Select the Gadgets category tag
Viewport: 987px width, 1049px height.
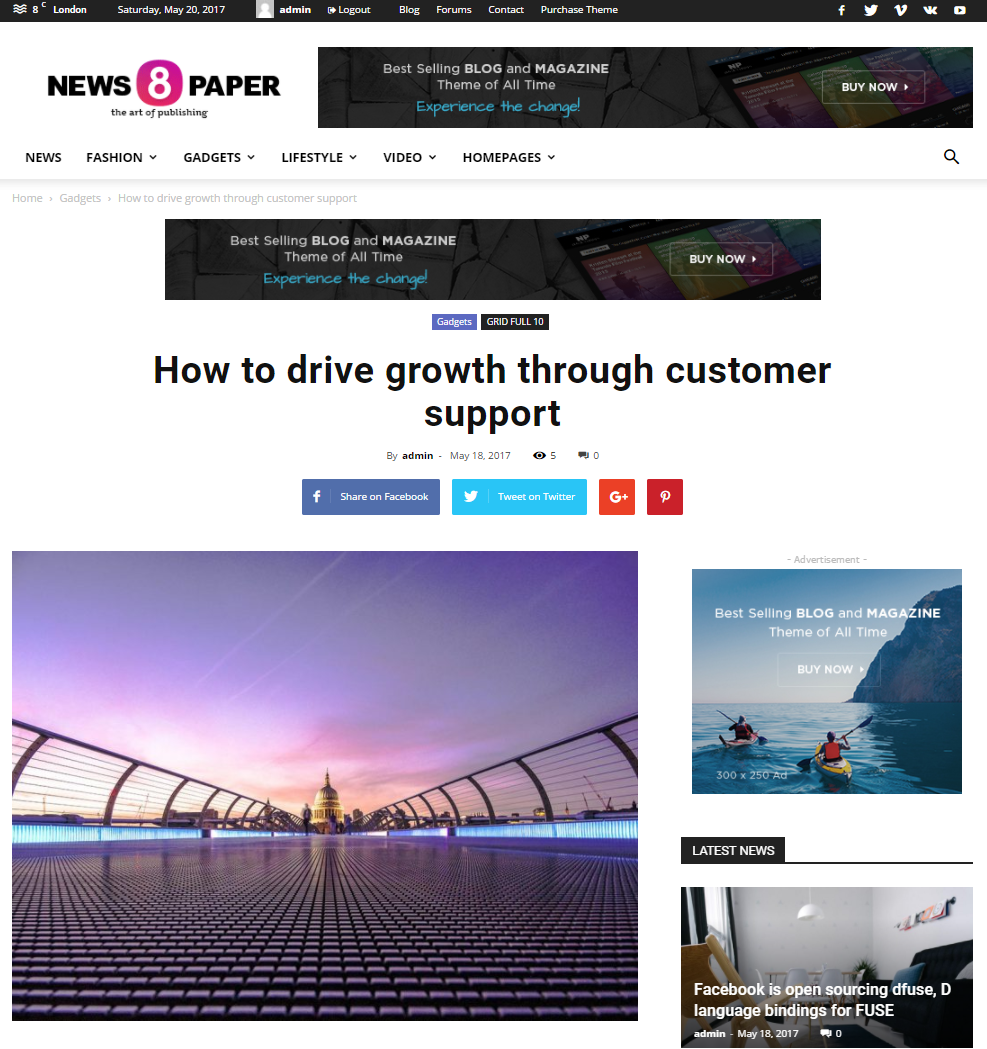tap(454, 322)
